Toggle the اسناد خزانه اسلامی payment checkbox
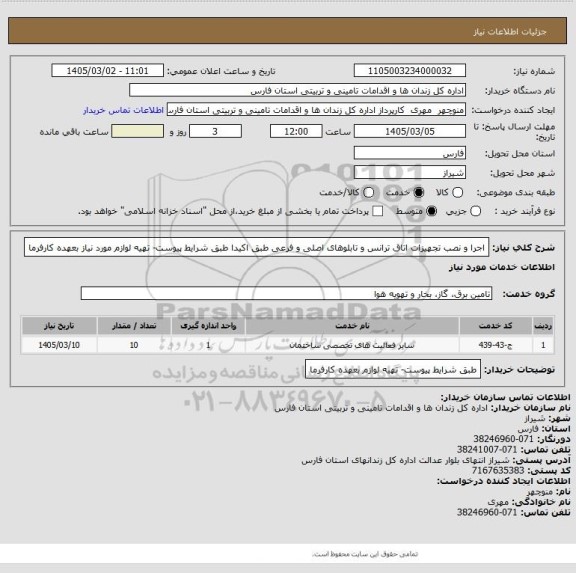576x573 pixels. [x=377, y=211]
